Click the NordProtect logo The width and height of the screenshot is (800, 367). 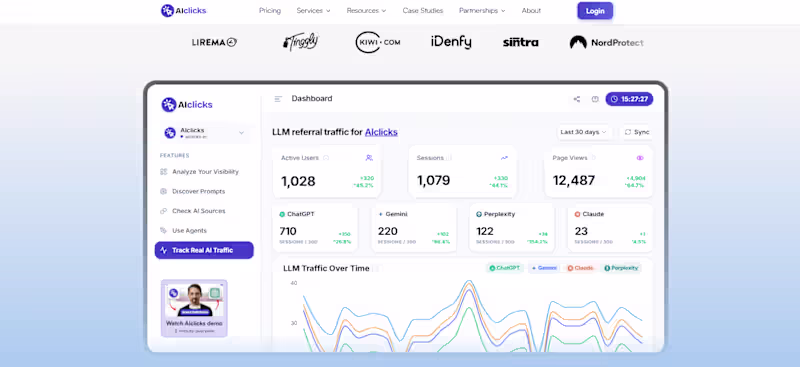606,43
